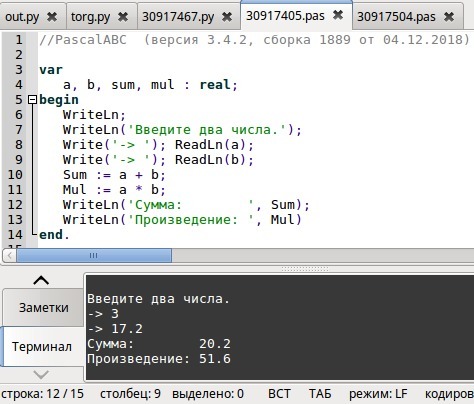Click ReadLn(a) in the code
This screenshot has height=404, width=474.
coord(210,145)
